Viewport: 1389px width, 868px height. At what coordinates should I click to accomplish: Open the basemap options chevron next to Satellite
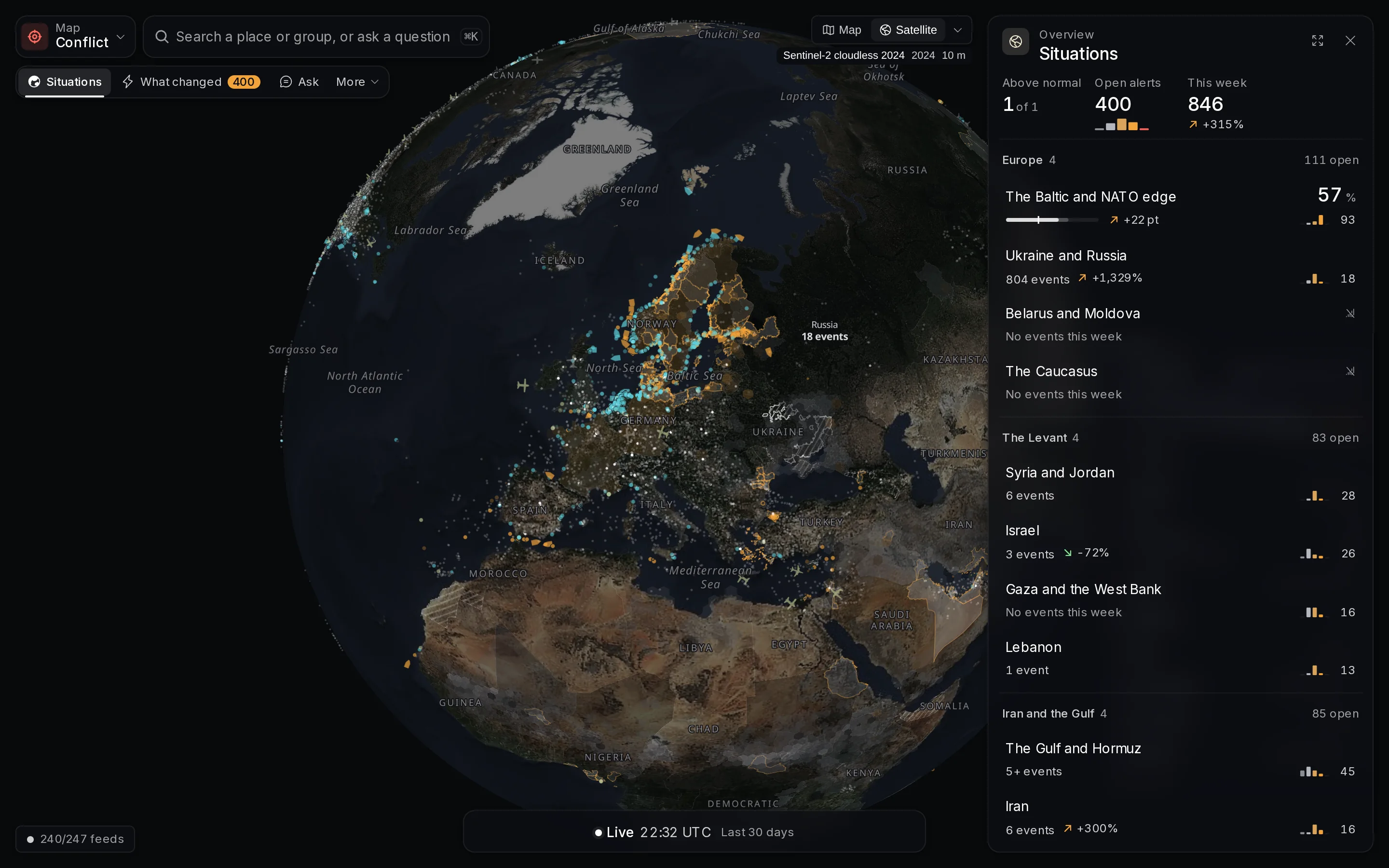pos(957,30)
